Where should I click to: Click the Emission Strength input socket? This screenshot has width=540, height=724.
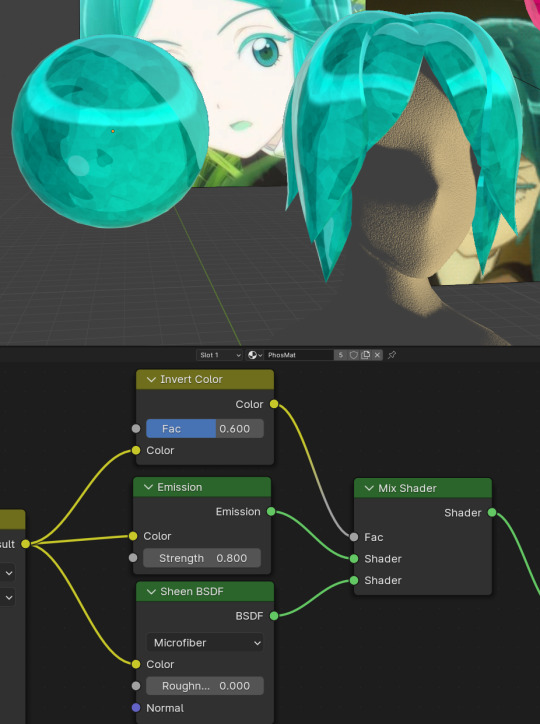pyautogui.click(x=133, y=558)
